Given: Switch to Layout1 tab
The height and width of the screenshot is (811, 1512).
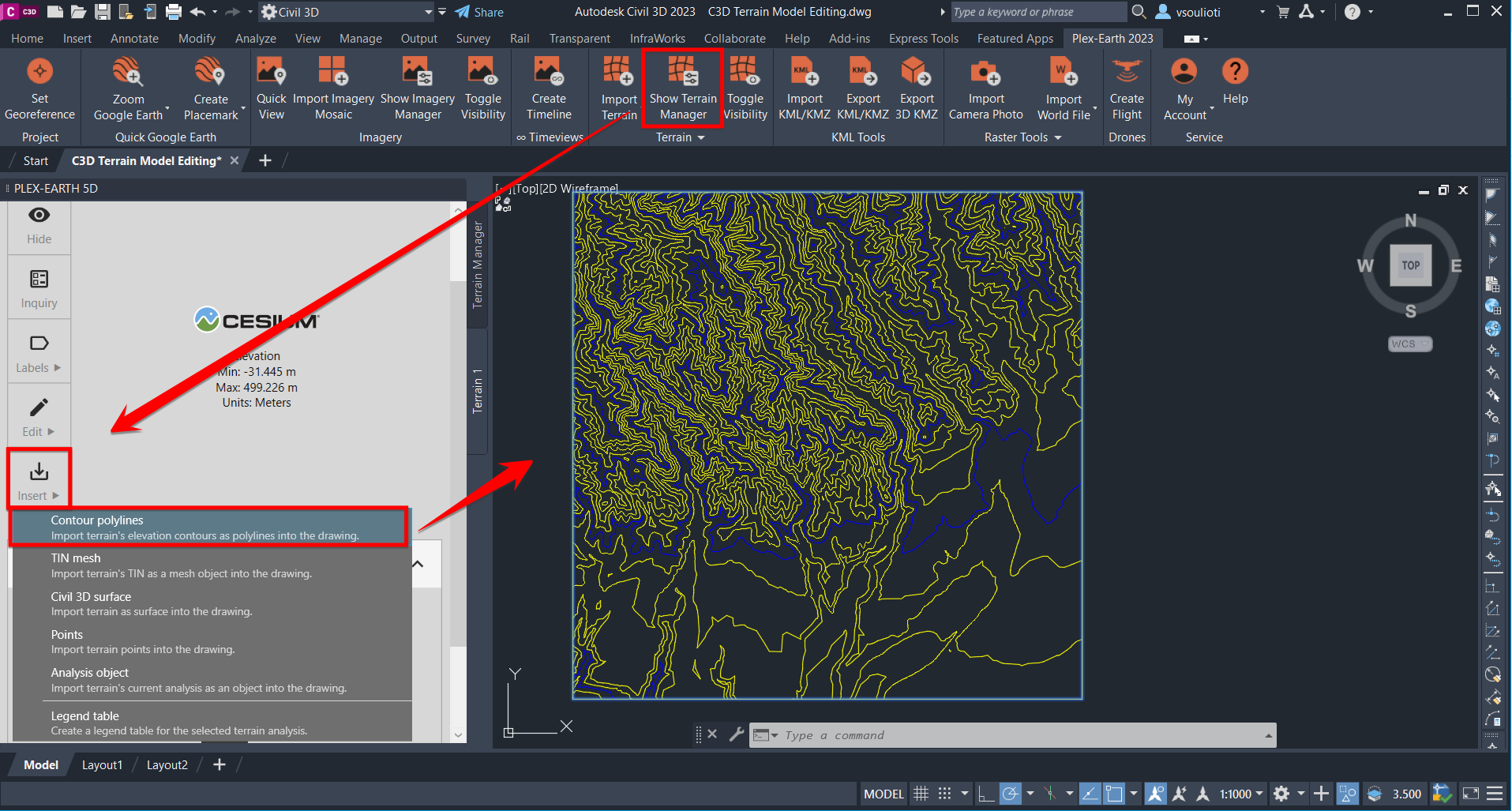Looking at the screenshot, I should [x=103, y=764].
